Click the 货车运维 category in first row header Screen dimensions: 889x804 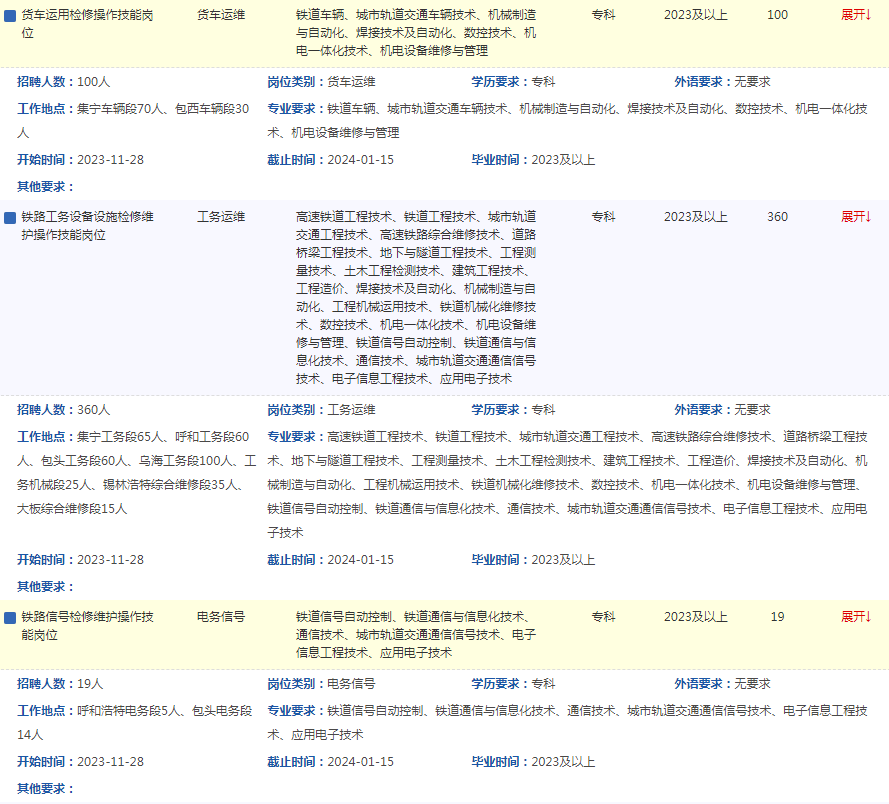[x=221, y=16]
